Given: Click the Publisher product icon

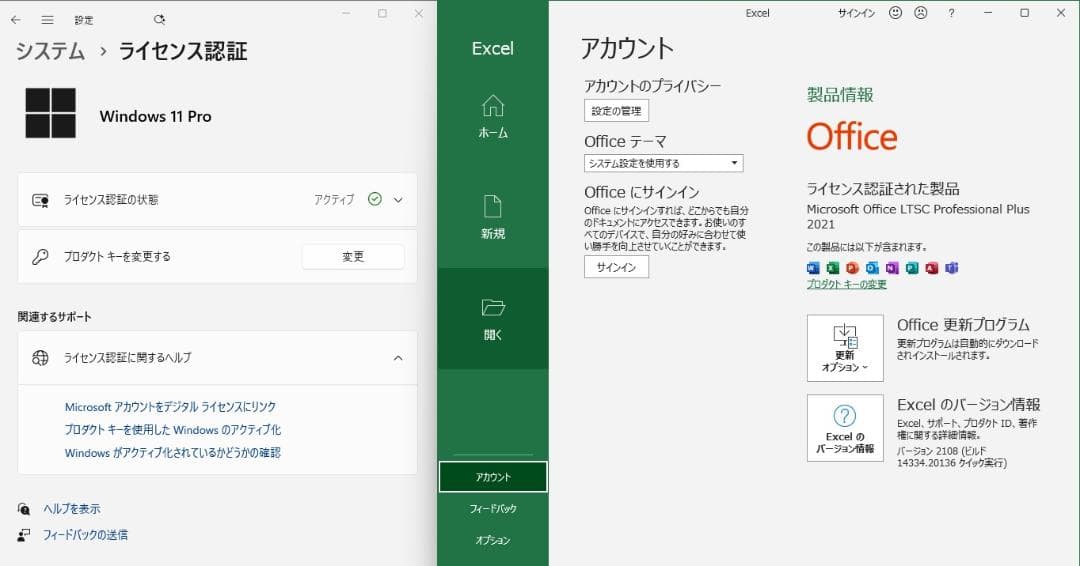Looking at the screenshot, I should click(x=912, y=268).
